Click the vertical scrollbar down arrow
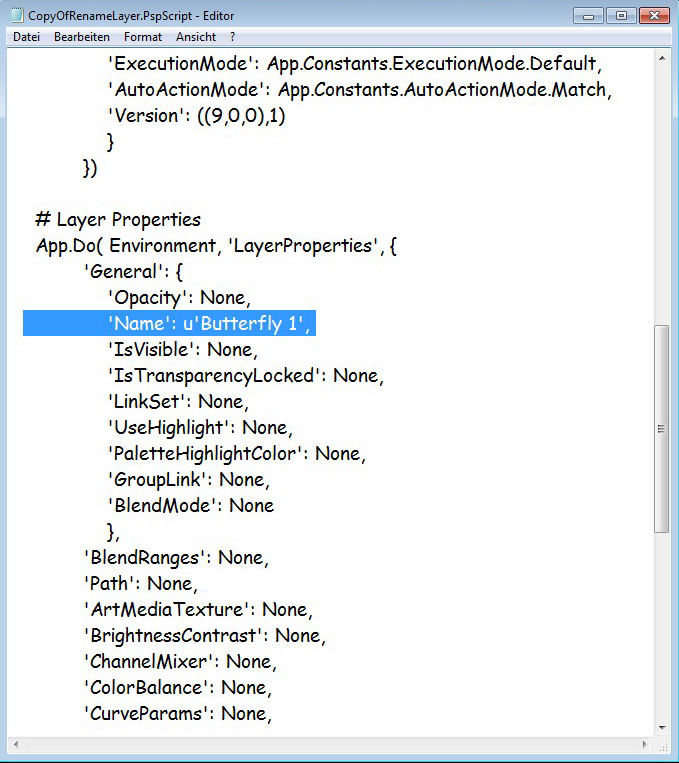 (661, 728)
